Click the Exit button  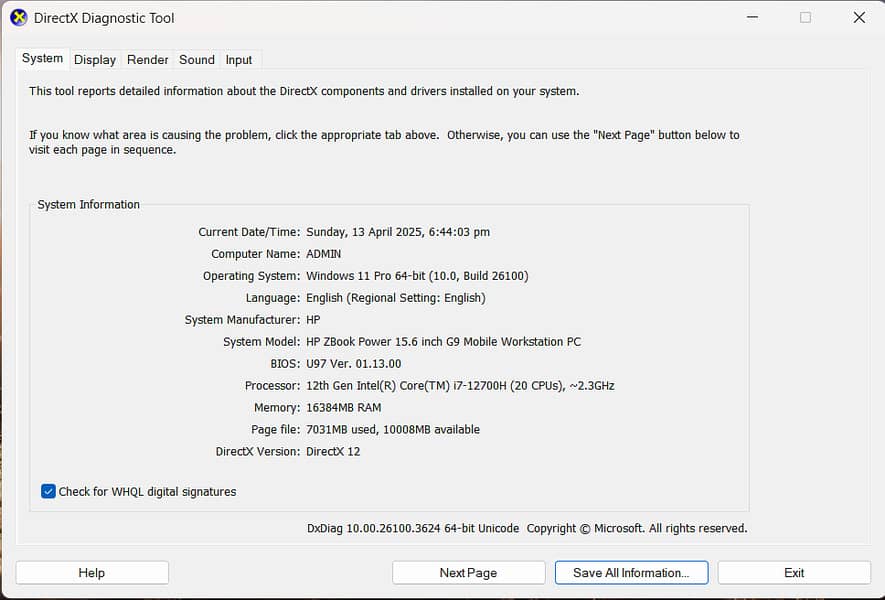794,573
